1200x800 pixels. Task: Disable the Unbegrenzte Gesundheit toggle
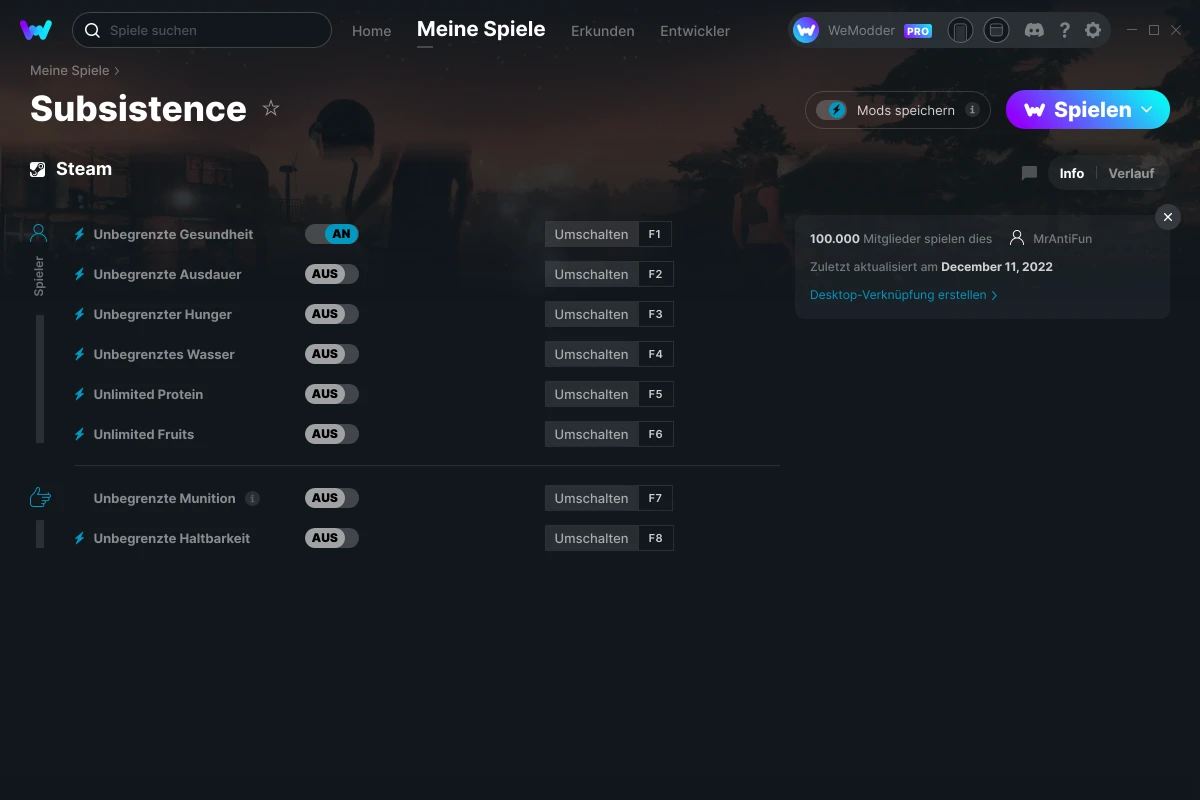332,234
